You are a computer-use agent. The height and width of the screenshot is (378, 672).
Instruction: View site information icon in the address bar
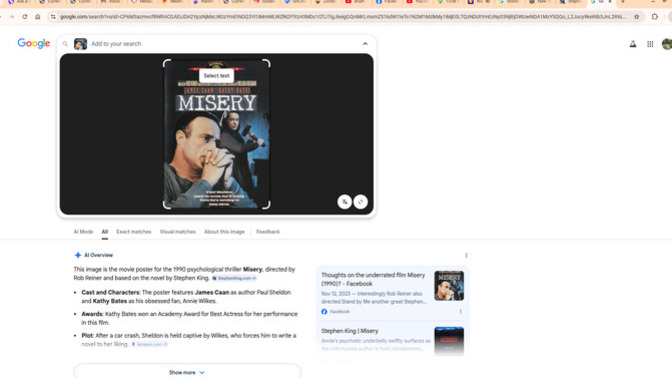click(53, 17)
